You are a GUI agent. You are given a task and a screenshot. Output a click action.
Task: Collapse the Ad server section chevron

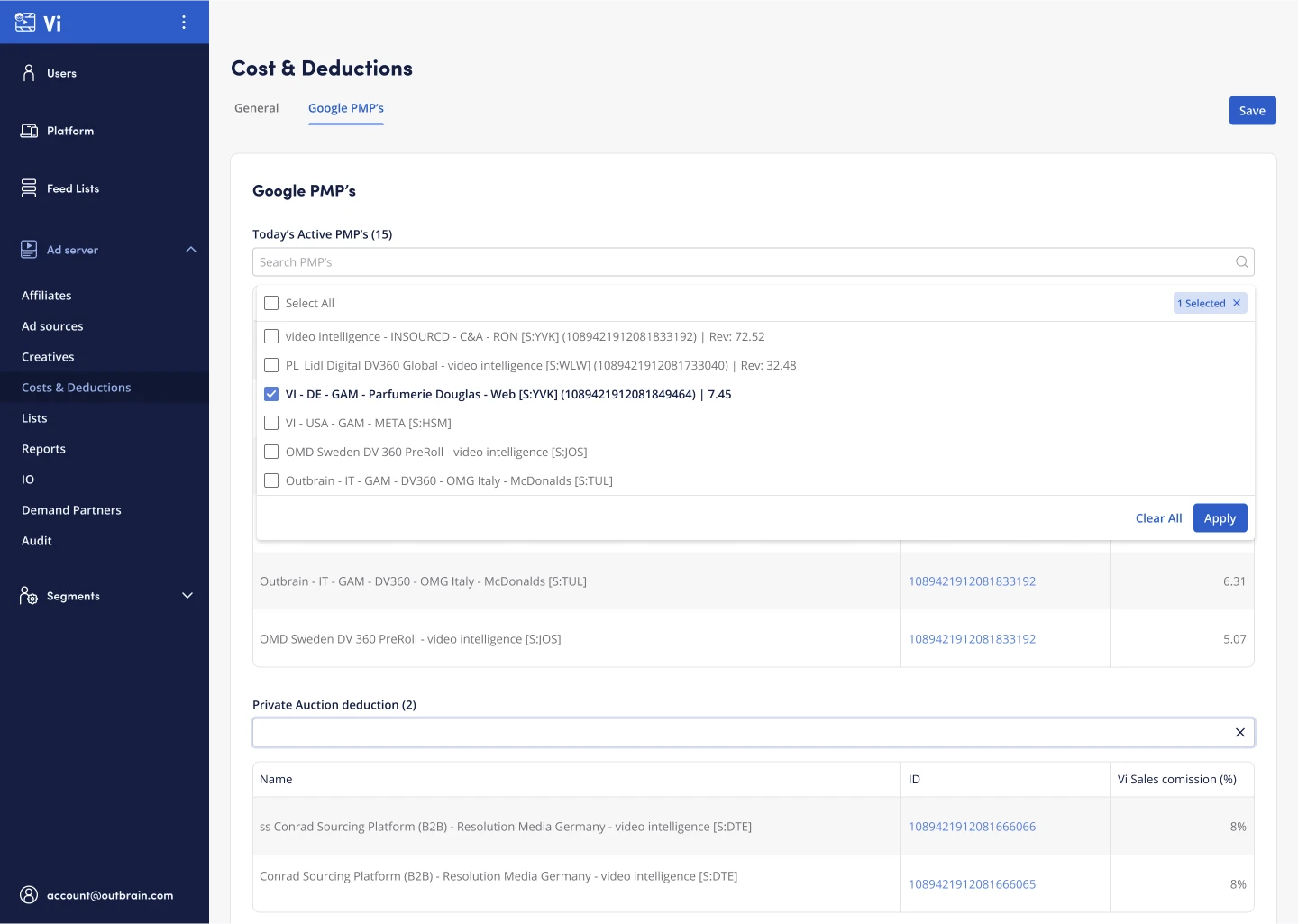pyautogui.click(x=190, y=250)
